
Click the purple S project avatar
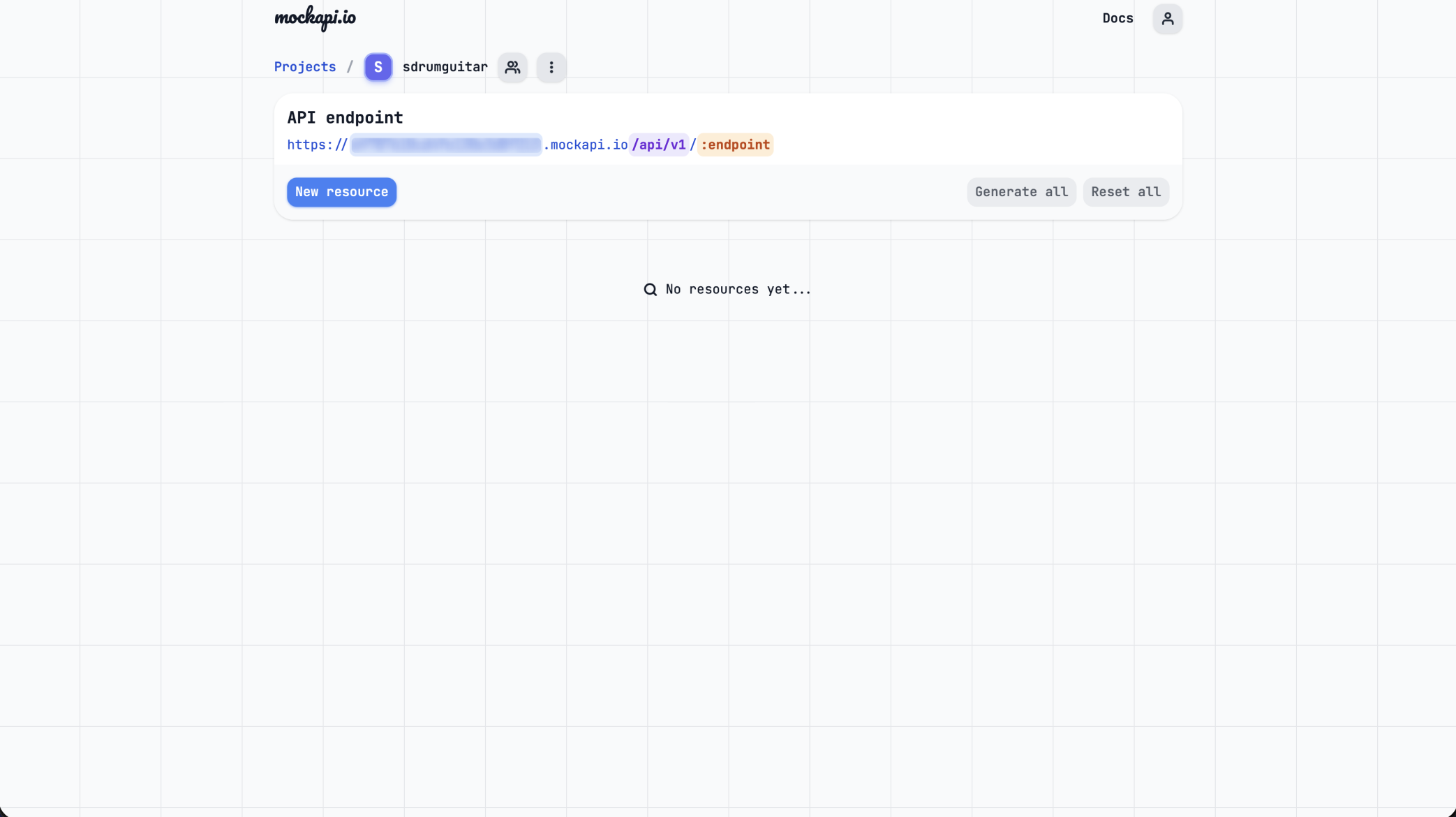pos(378,67)
